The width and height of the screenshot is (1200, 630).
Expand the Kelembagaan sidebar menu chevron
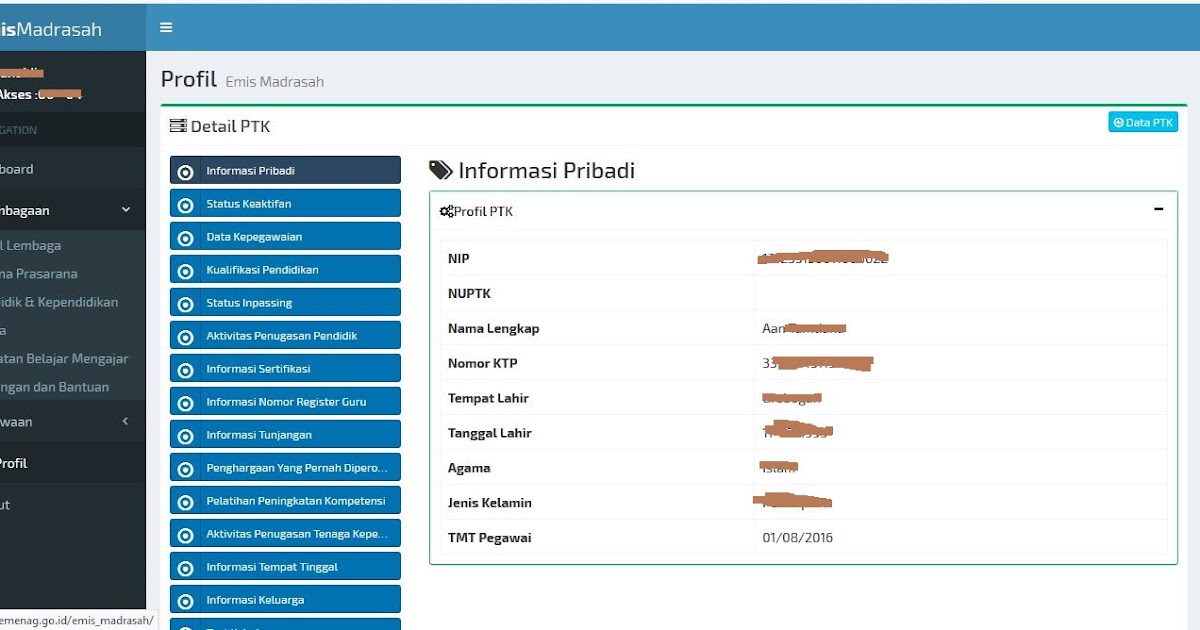[125, 210]
